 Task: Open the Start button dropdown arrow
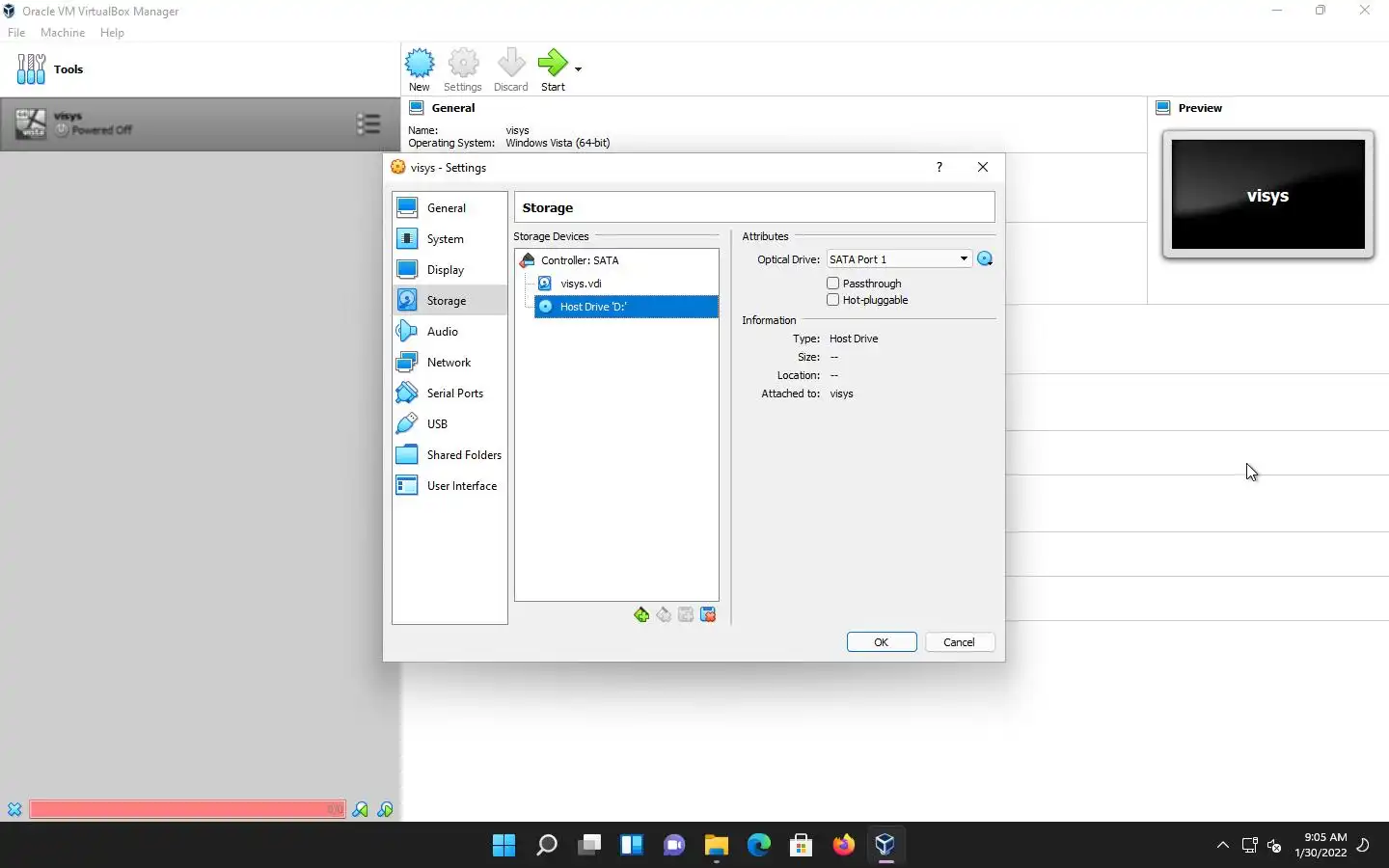tap(578, 69)
